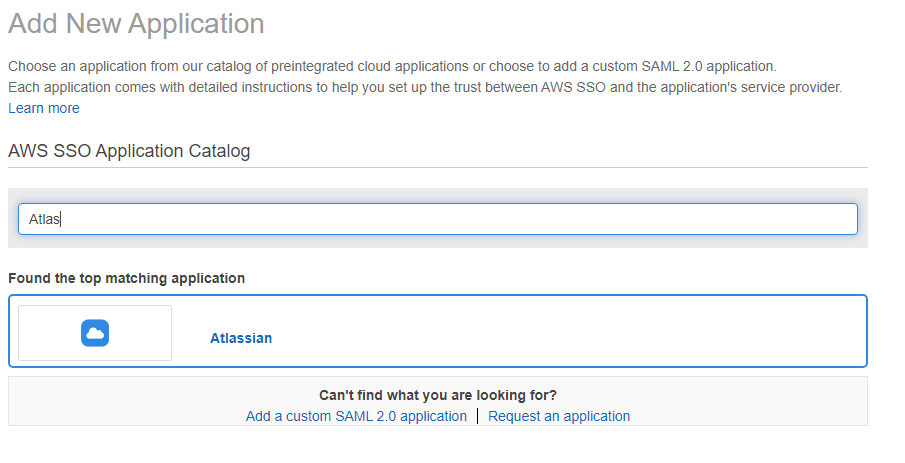Screen dimensions: 905x463
Task: Add a custom SAML 2.0 application
Action: pos(356,416)
